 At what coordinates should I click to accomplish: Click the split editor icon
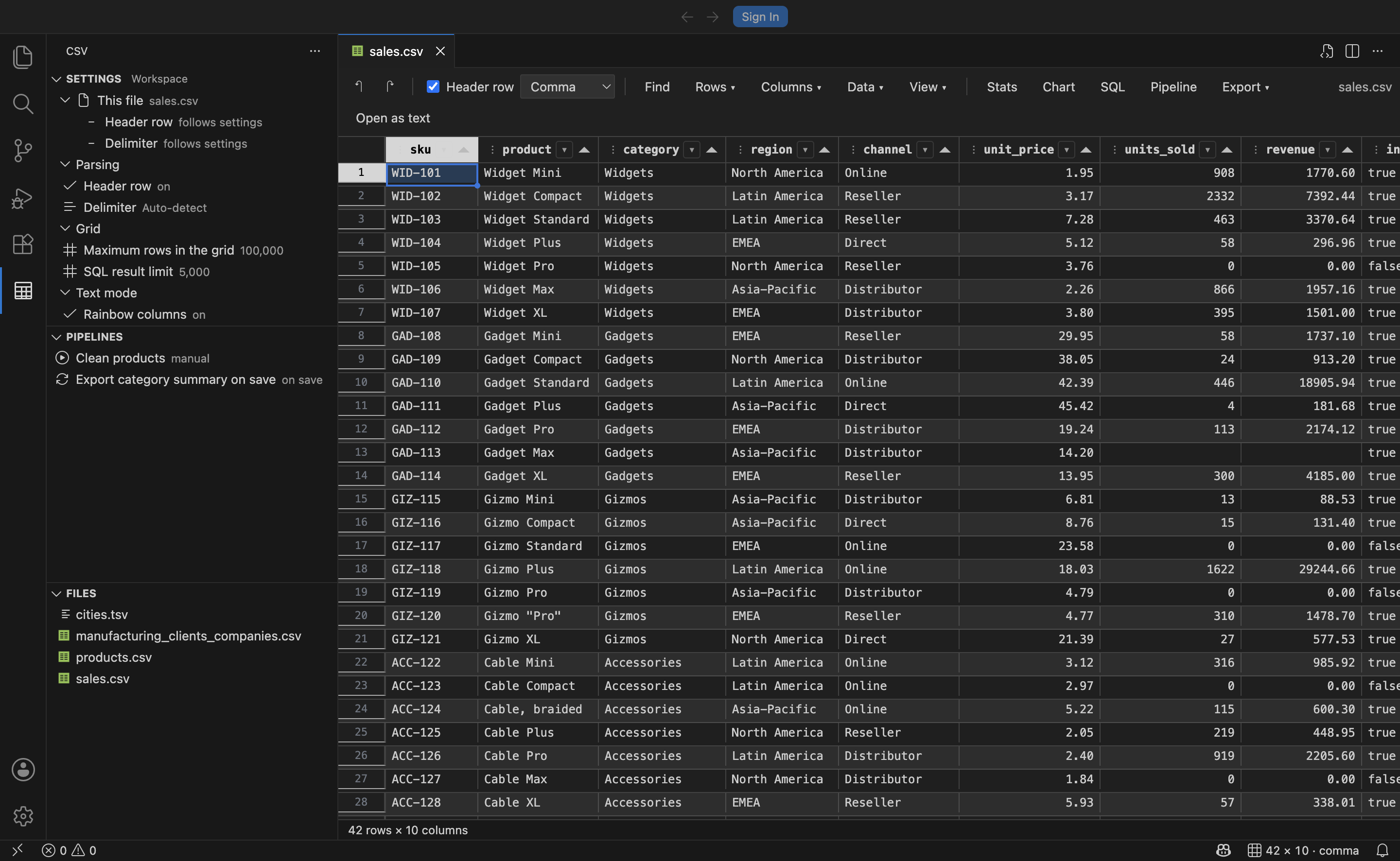pyautogui.click(x=1352, y=51)
